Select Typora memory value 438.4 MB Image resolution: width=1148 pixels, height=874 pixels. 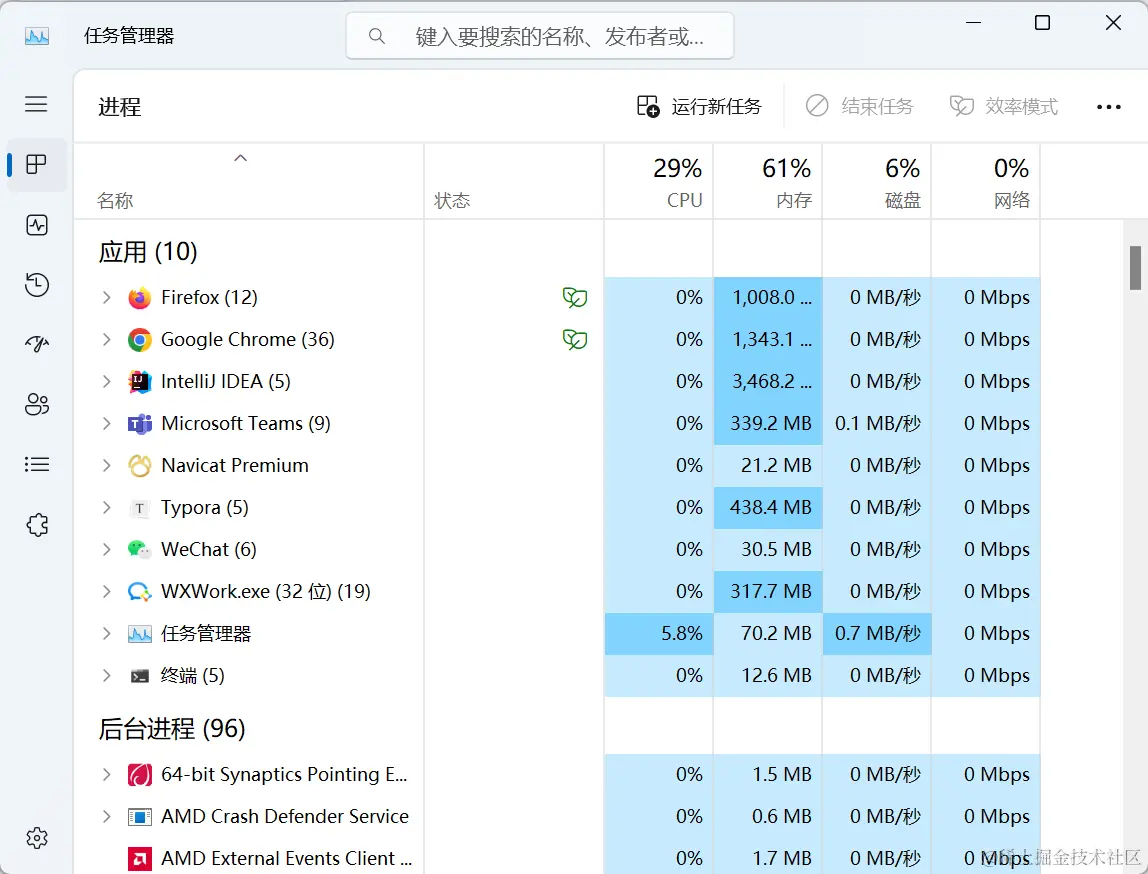(768, 507)
